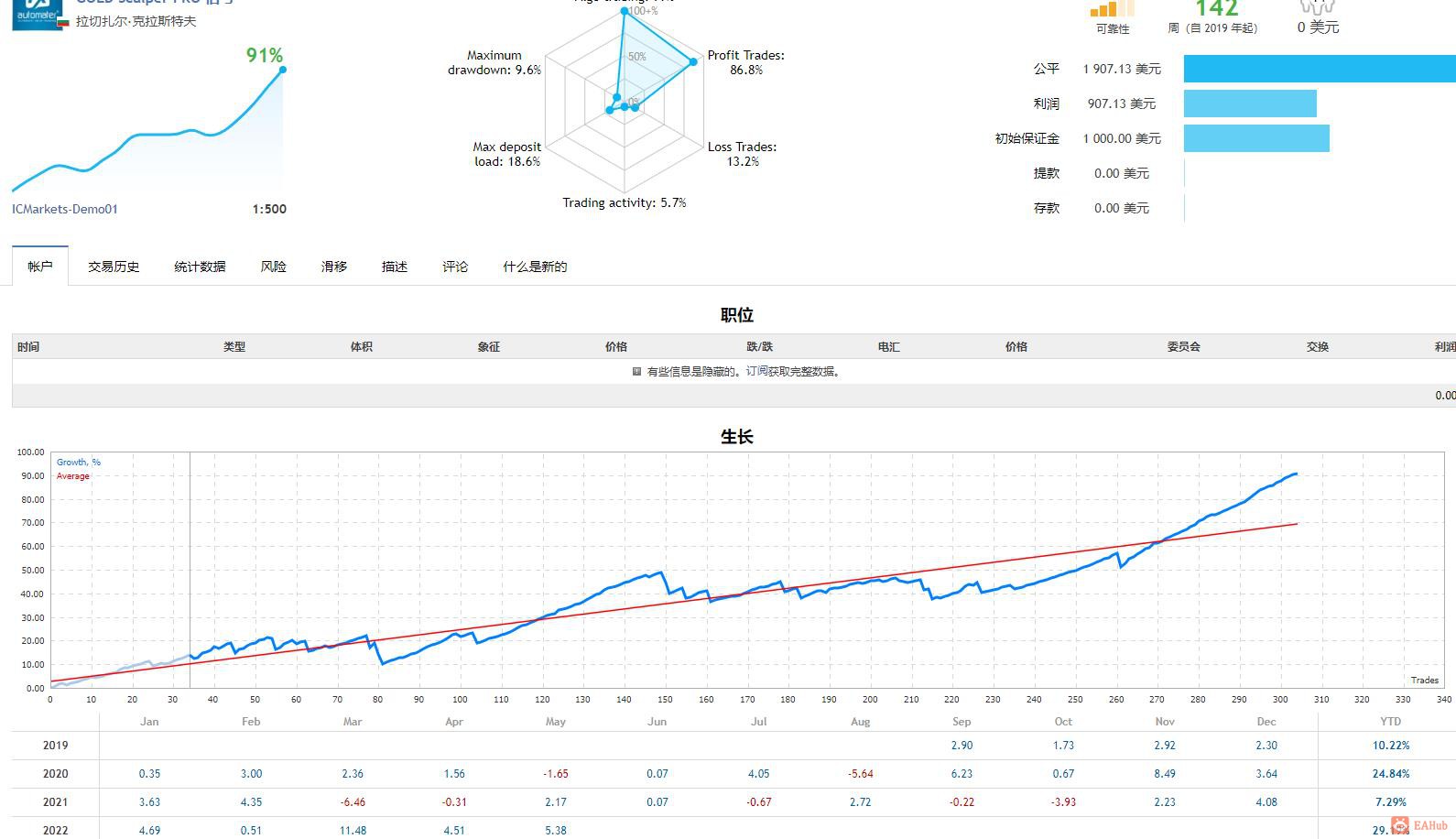The image size is (1456, 839).
Task: Click the 'Maximum drawdown: 9.6%' label
Action: click(x=494, y=62)
